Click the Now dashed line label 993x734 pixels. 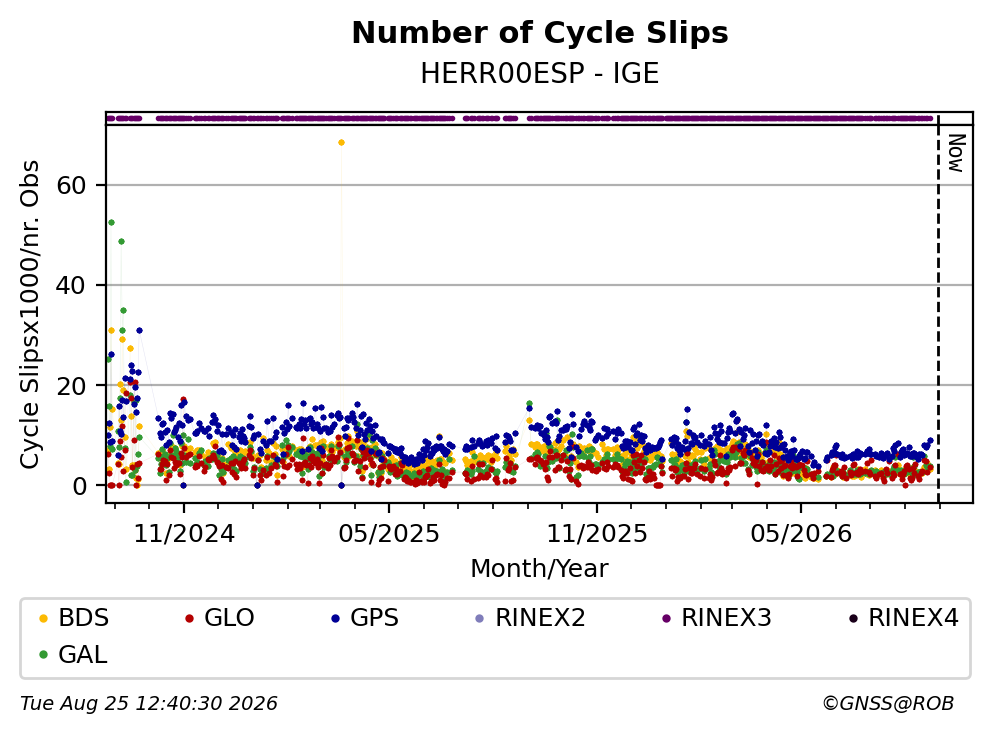956,153
